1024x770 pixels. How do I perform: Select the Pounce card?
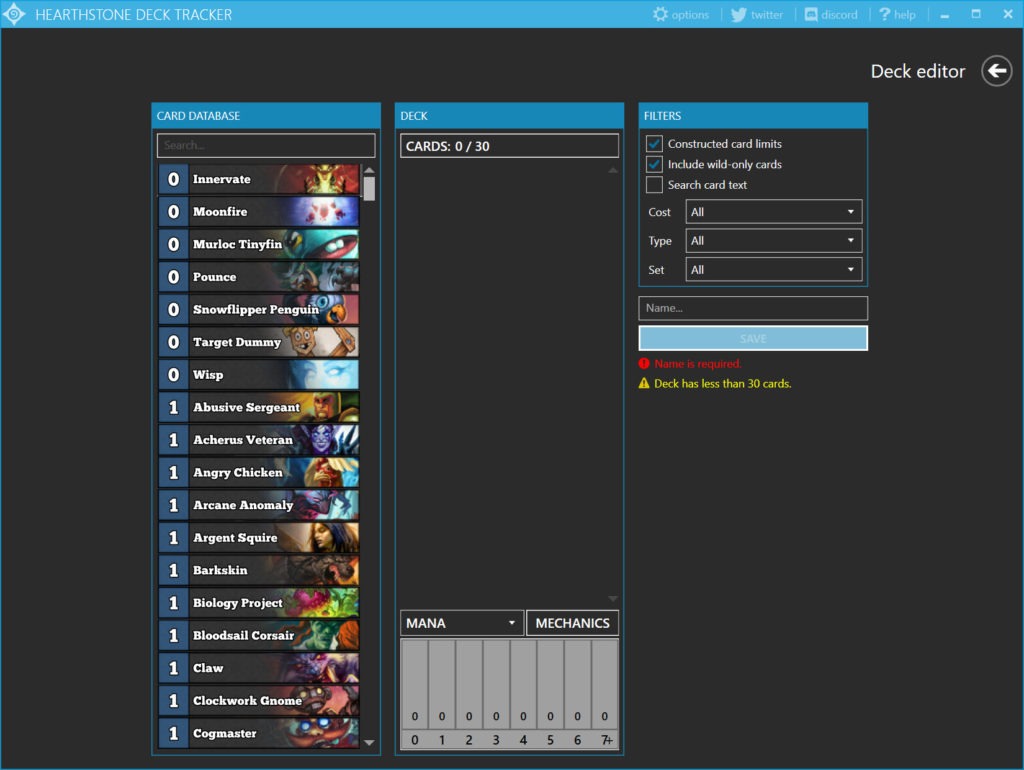(x=259, y=277)
